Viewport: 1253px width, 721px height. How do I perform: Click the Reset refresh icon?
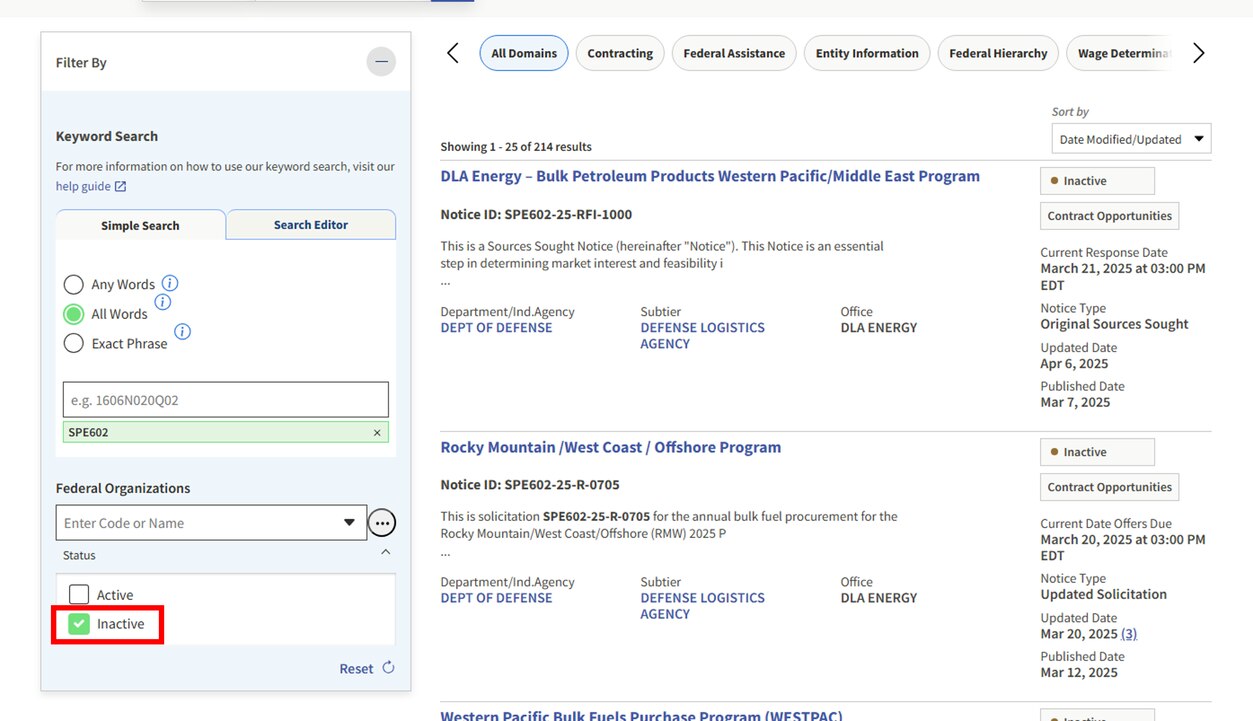(388, 668)
